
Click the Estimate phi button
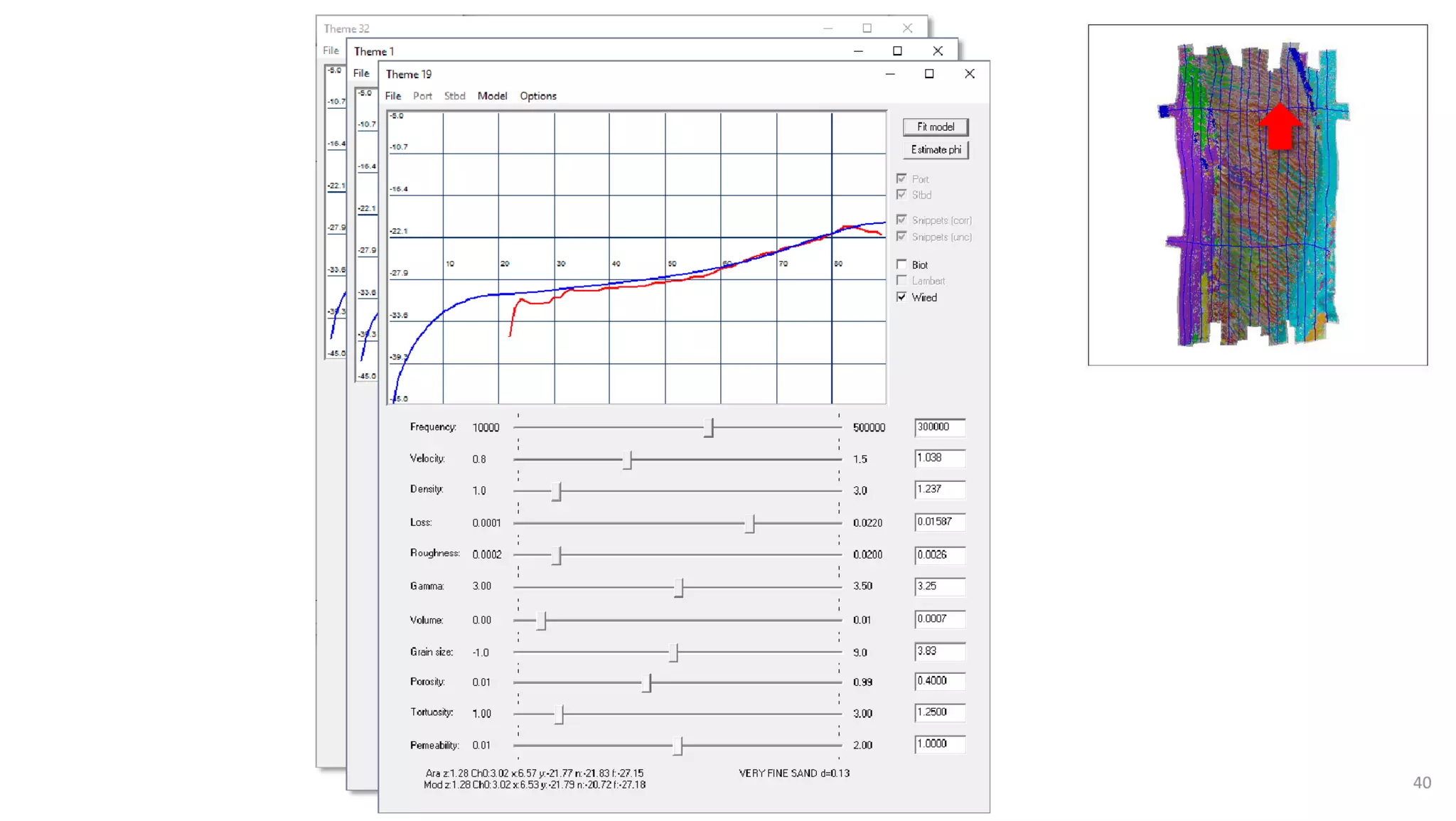pos(935,150)
